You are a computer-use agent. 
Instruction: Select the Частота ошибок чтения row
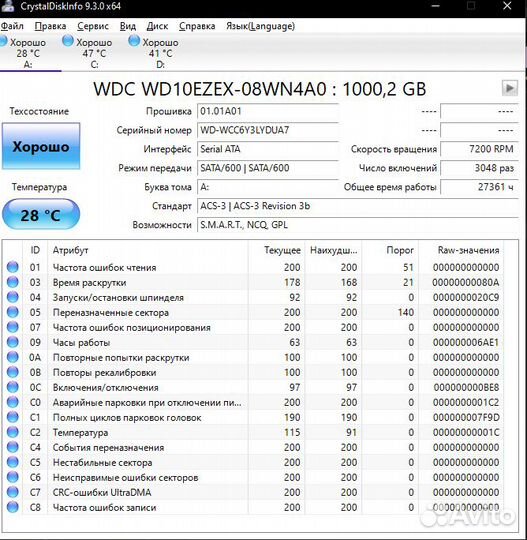tap(253, 267)
